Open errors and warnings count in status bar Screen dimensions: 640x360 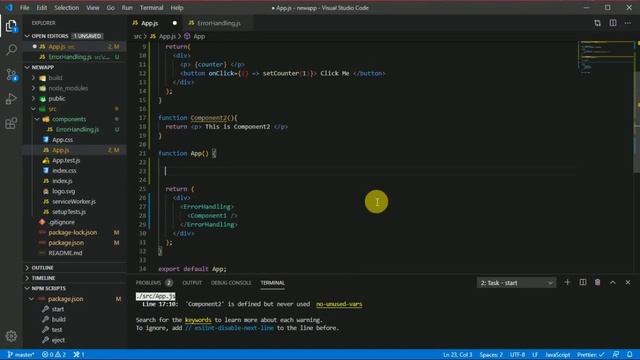click(54, 354)
